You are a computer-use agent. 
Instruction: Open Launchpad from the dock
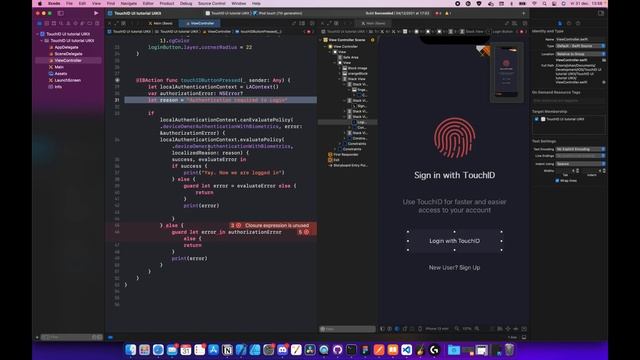[x=144, y=350]
